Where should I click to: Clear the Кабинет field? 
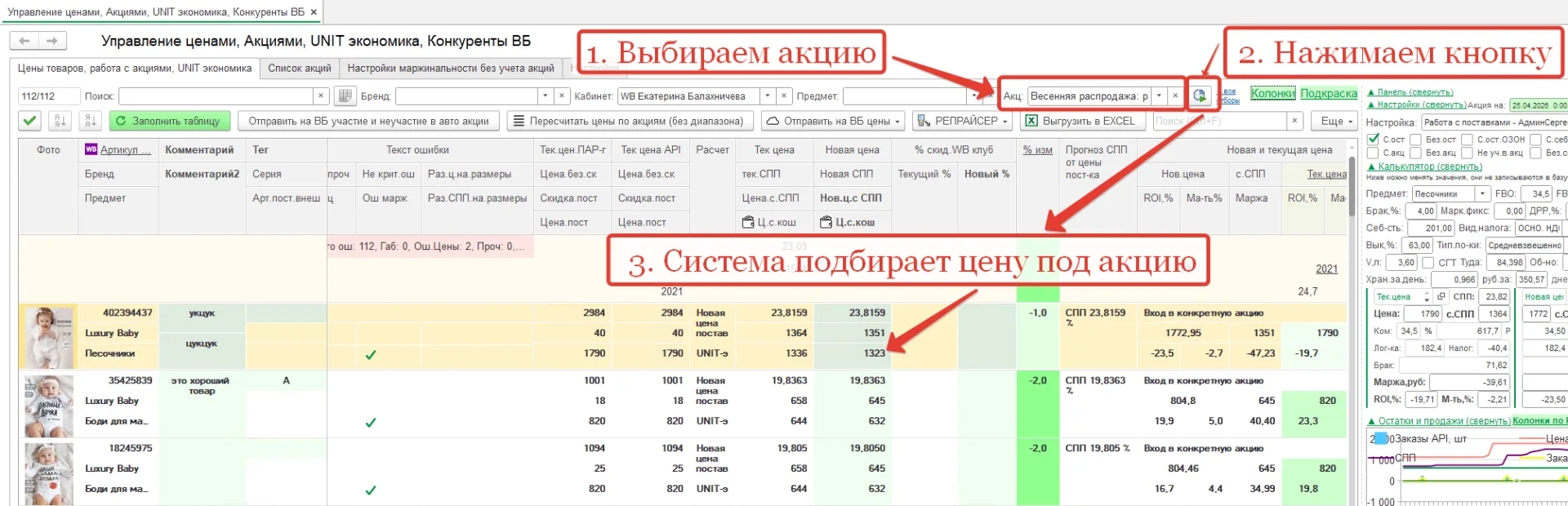click(784, 96)
